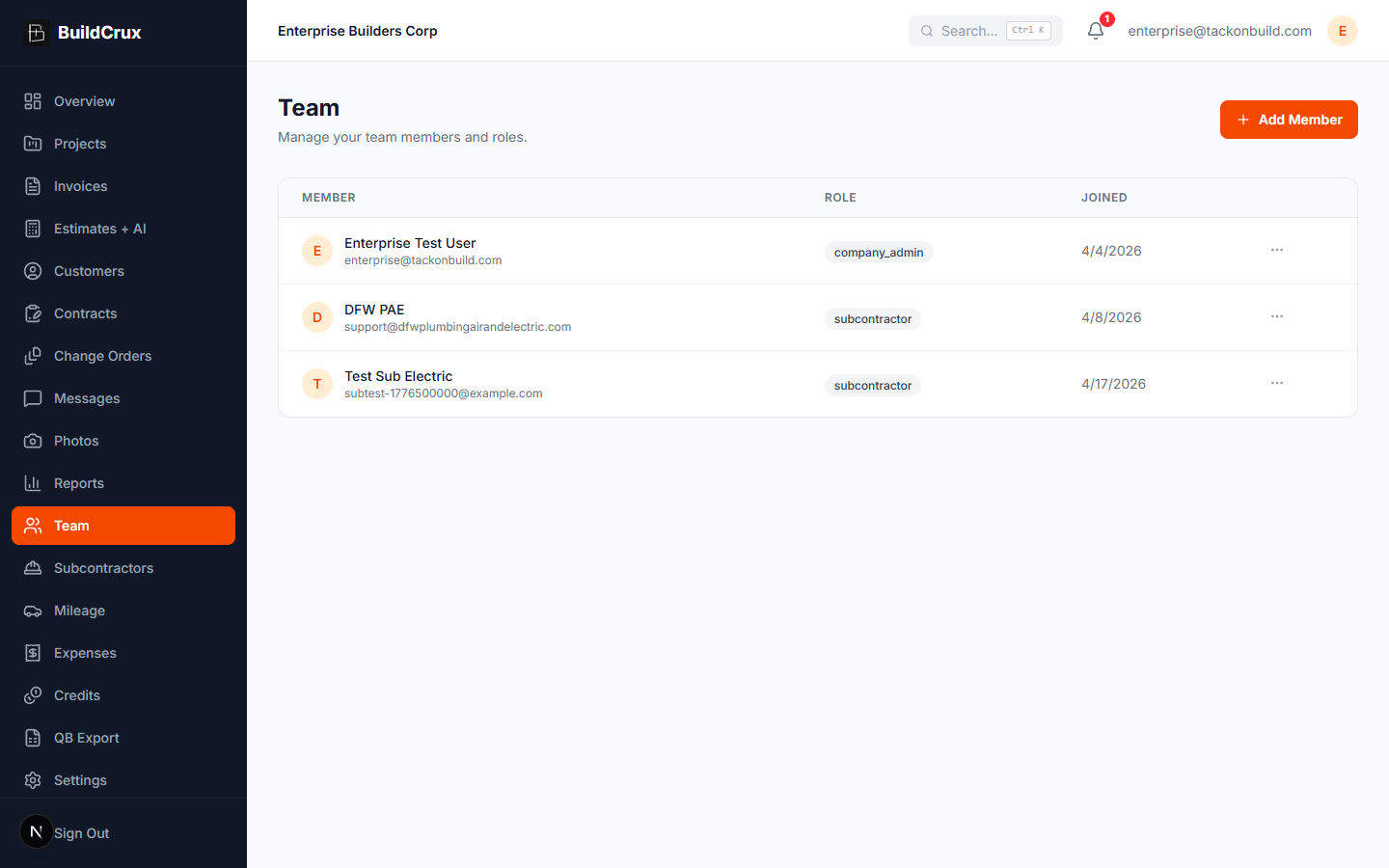Click the Test Sub Electric avatar badge
Image resolution: width=1389 pixels, height=868 pixels.
tap(317, 384)
